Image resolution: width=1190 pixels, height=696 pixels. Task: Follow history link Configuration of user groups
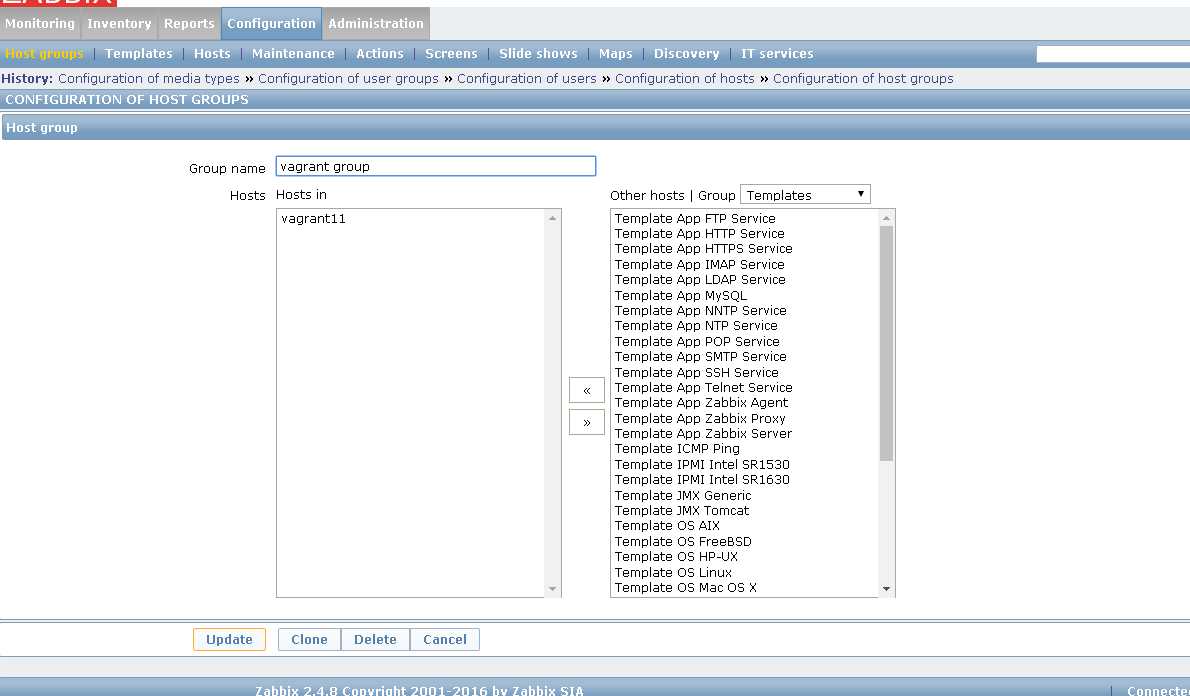pos(348,79)
